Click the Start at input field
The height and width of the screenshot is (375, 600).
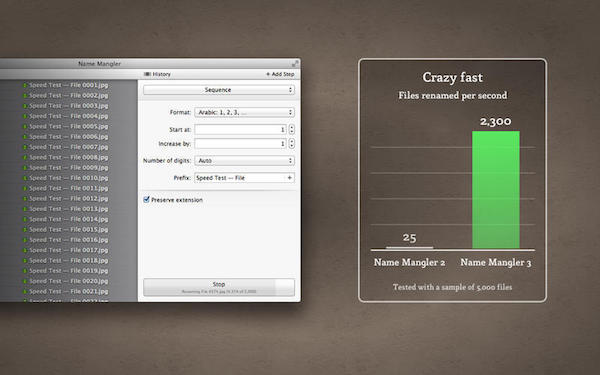click(240, 129)
